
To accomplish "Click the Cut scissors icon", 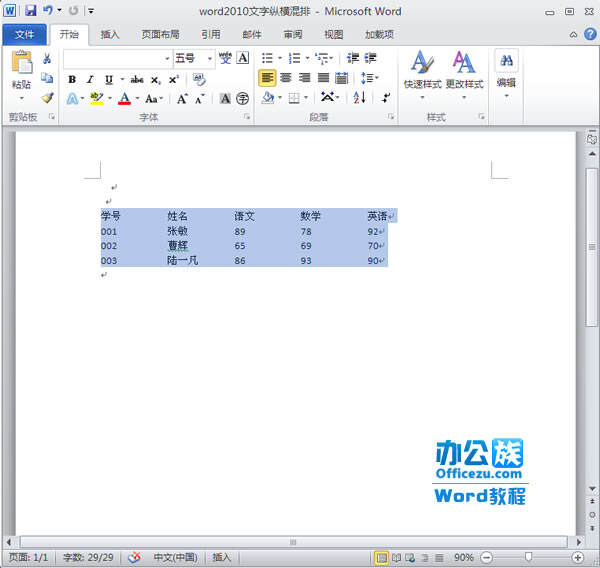I will click(x=47, y=59).
